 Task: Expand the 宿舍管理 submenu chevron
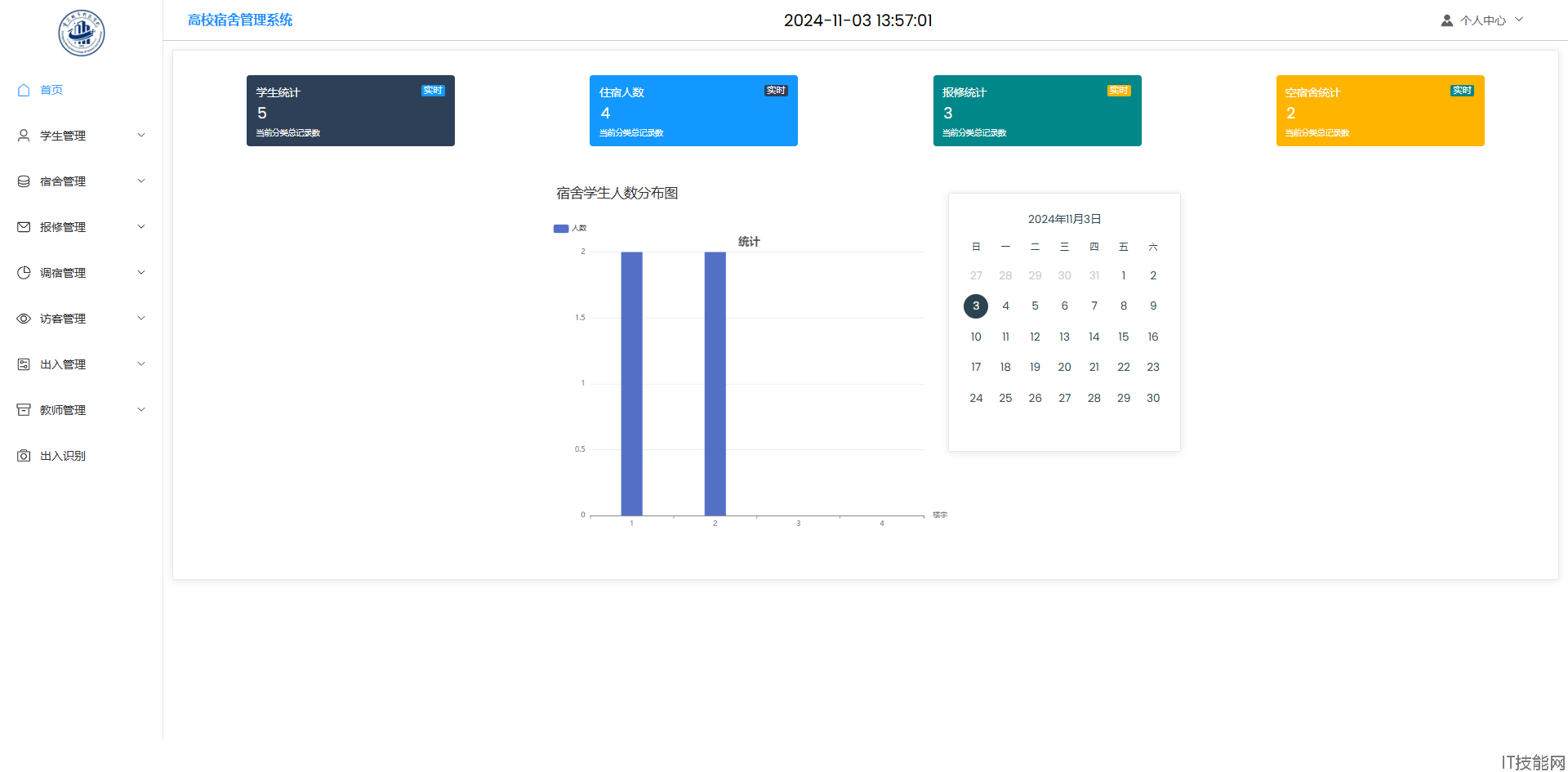pyautogui.click(x=141, y=181)
